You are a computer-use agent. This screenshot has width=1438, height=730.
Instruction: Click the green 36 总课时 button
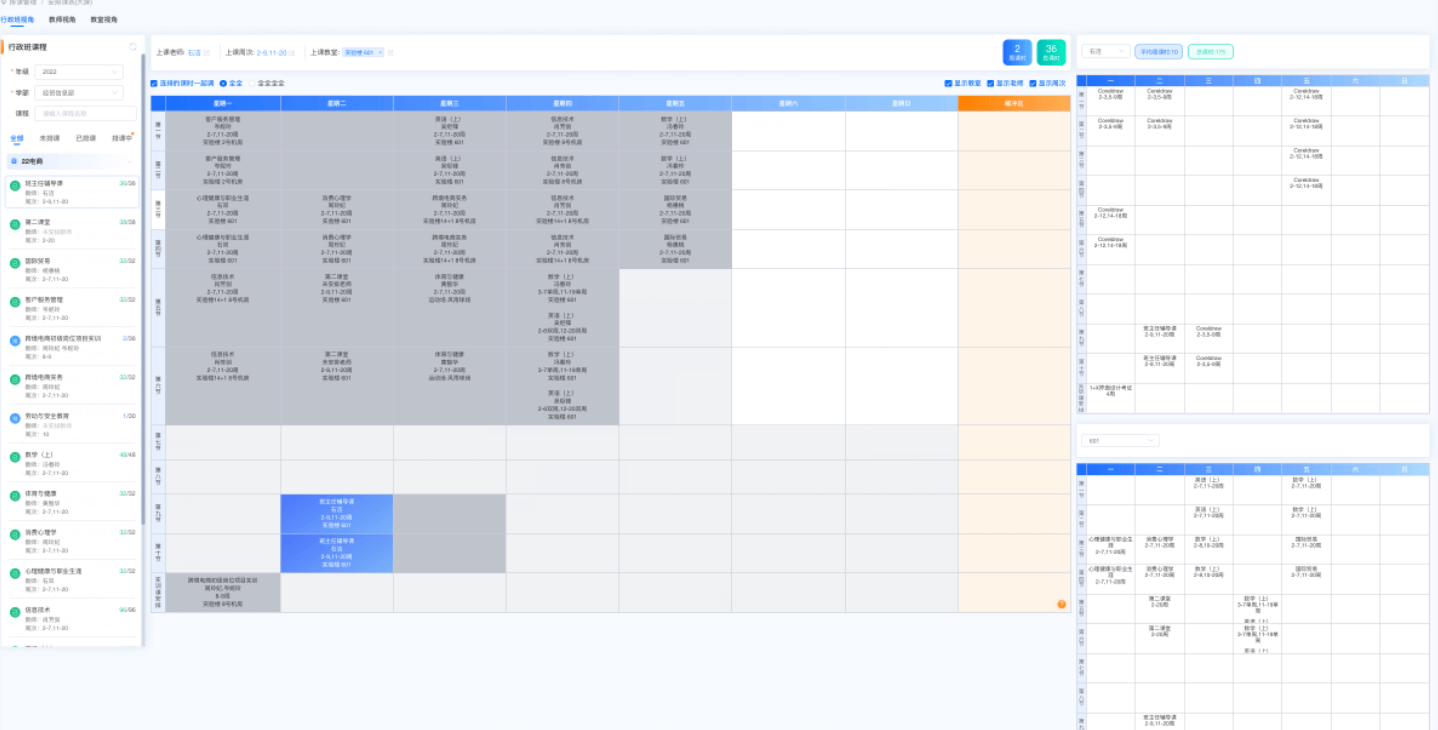[x=1051, y=52]
